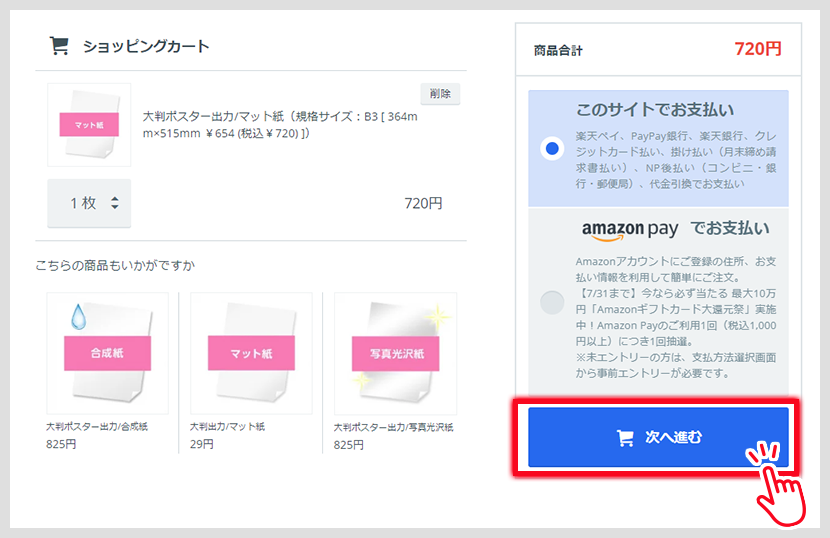The width and height of the screenshot is (830, 538).
Task: Click the cart icon inside 次へ進む button
Action: tap(626, 437)
